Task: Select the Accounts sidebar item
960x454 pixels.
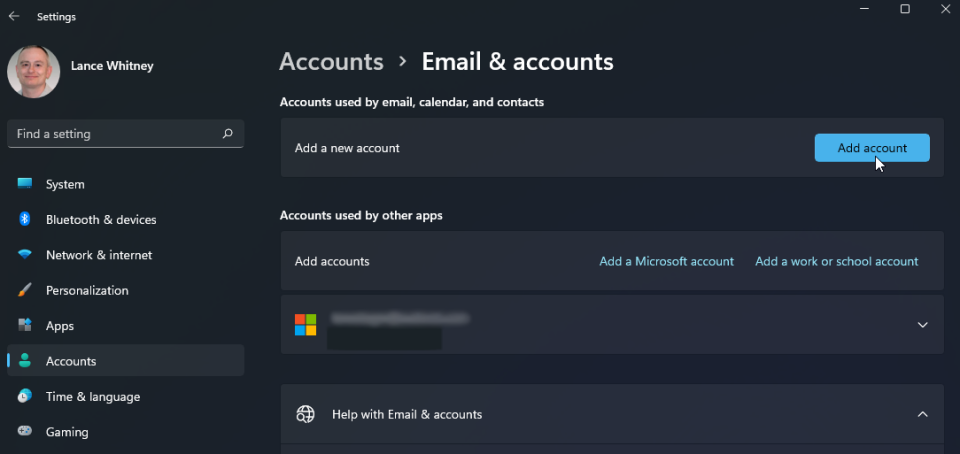Action: point(126,362)
